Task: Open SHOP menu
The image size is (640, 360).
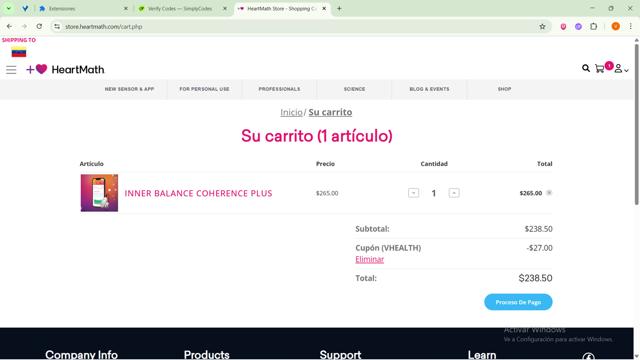Action: [504, 89]
